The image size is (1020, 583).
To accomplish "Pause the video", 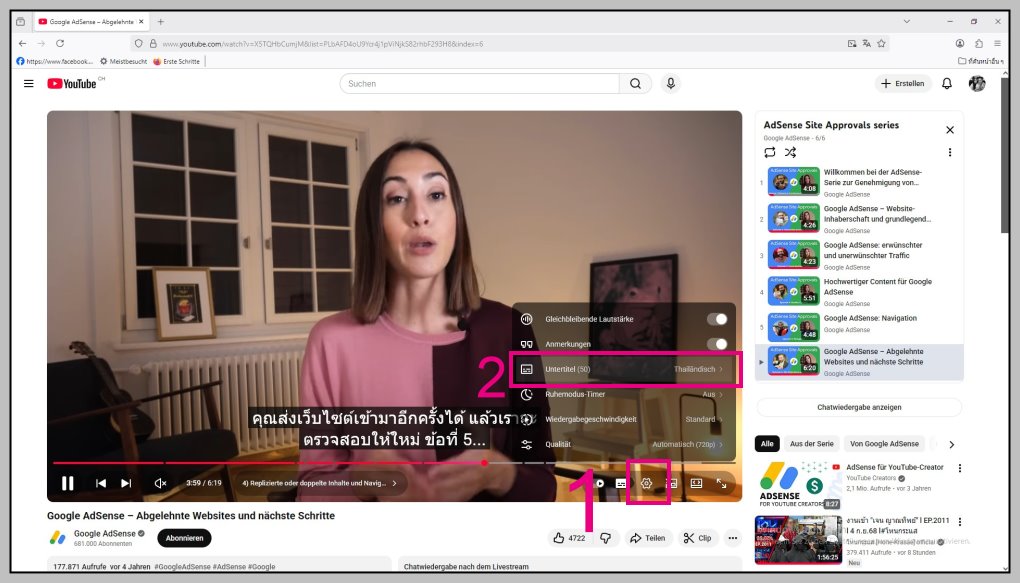I will [x=67, y=483].
